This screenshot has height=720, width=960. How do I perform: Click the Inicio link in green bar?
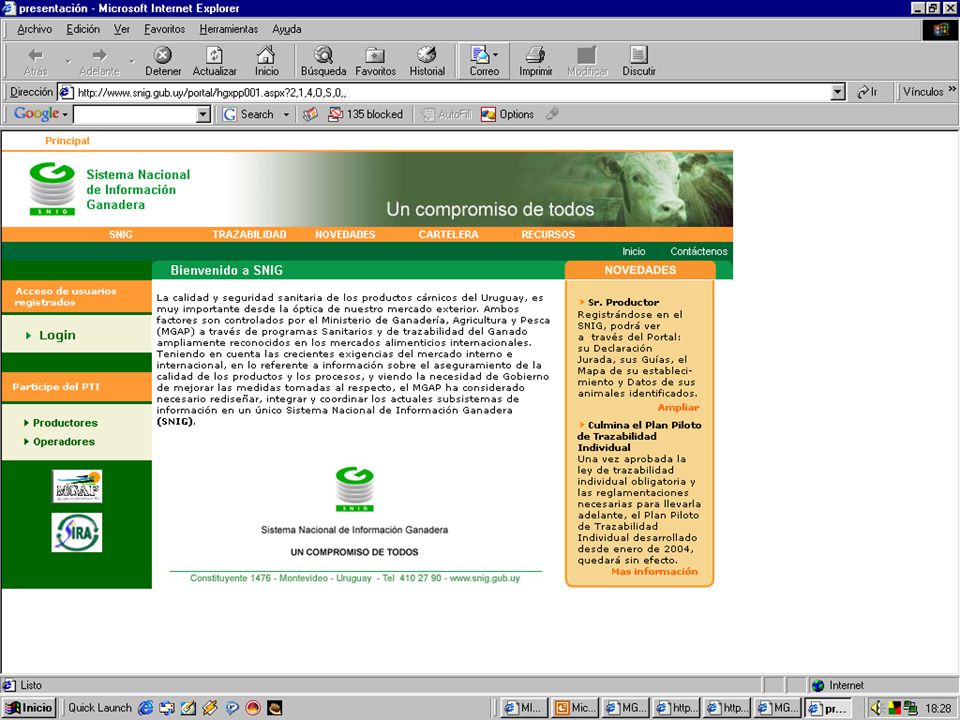pyautogui.click(x=634, y=252)
